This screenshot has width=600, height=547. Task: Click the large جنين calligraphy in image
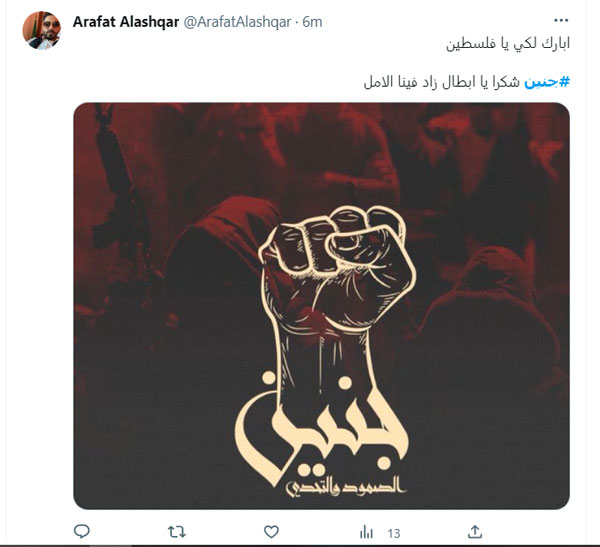tap(321, 429)
